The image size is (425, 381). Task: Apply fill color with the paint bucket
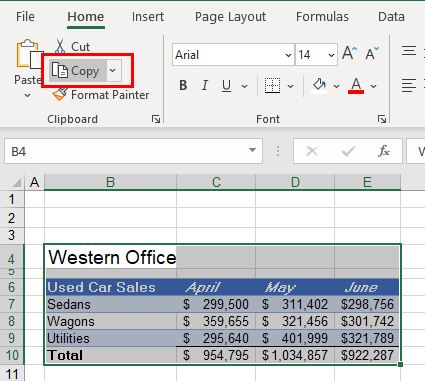[x=320, y=86]
